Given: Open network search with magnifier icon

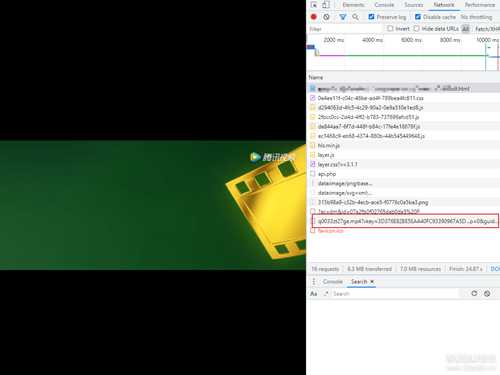Looking at the screenshot, I should [355, 17].
